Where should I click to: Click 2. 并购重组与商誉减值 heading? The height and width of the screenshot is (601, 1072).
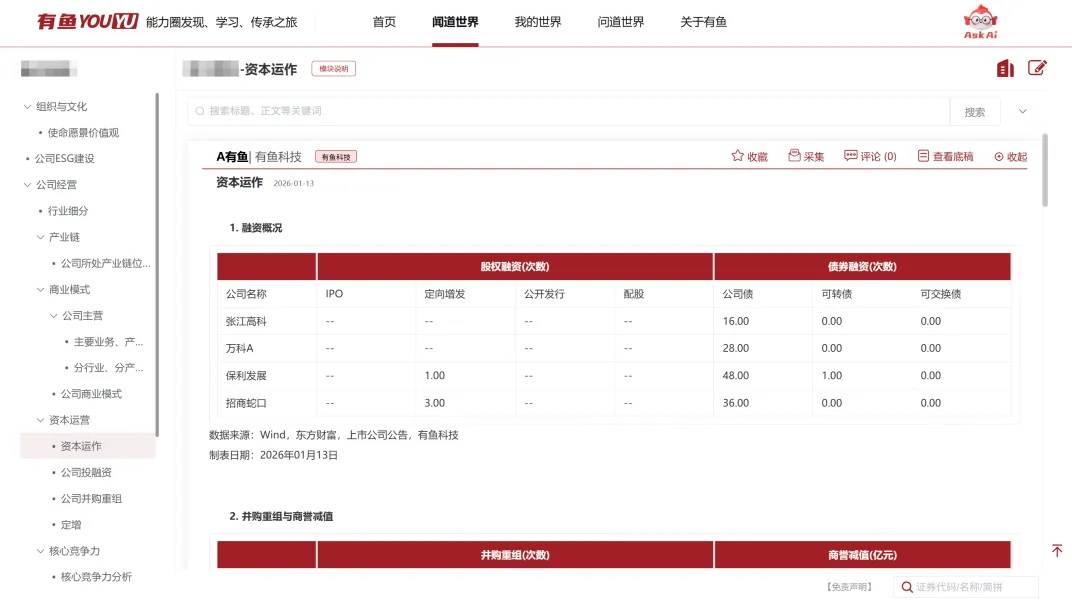[x=281, y=516]
